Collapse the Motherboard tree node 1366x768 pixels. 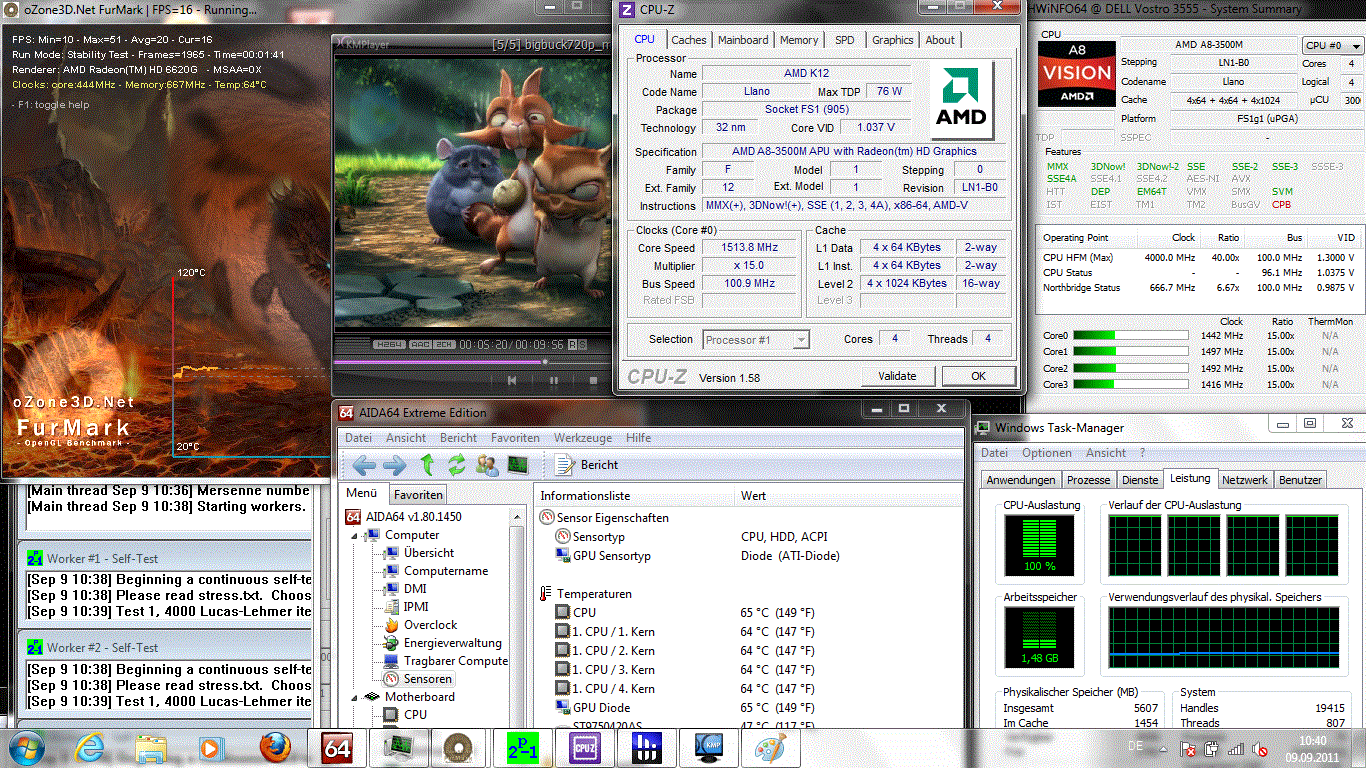click(354, 697)
